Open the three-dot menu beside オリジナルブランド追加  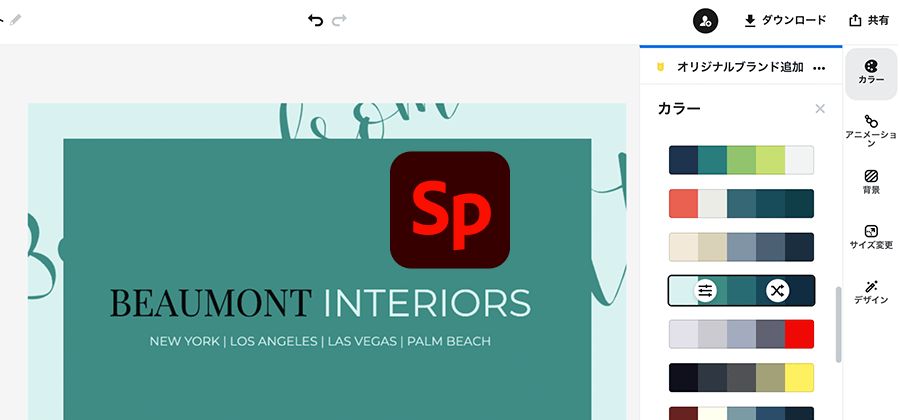(x=819, y=68)
